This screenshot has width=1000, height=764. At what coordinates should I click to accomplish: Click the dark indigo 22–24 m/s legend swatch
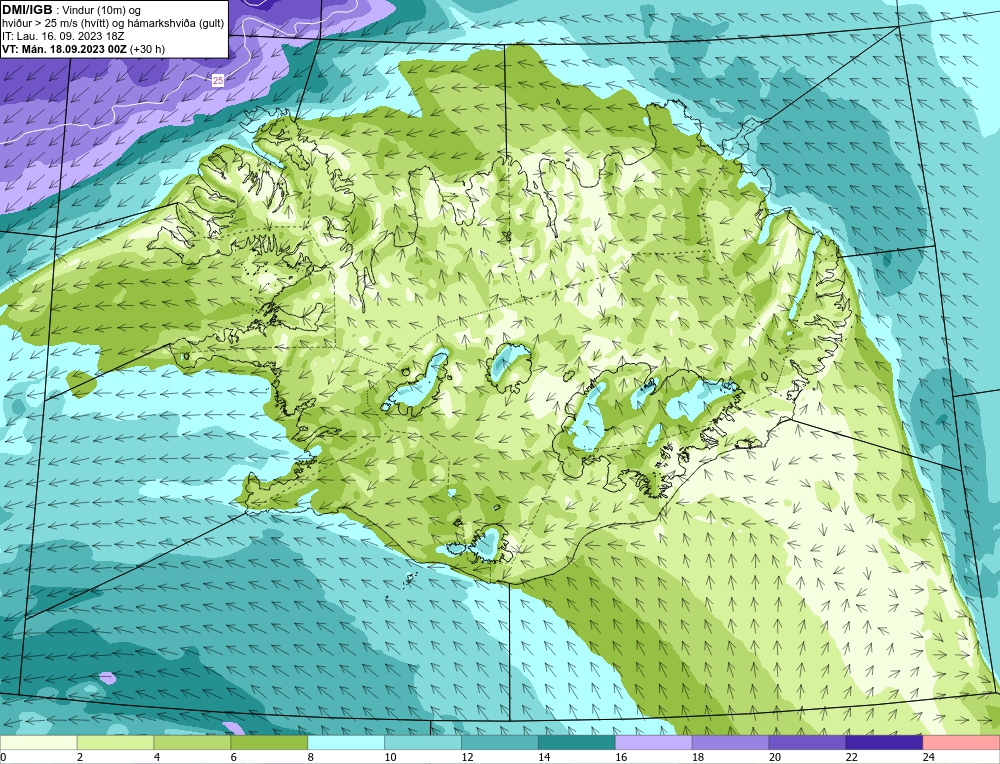(x=884, y=742)
